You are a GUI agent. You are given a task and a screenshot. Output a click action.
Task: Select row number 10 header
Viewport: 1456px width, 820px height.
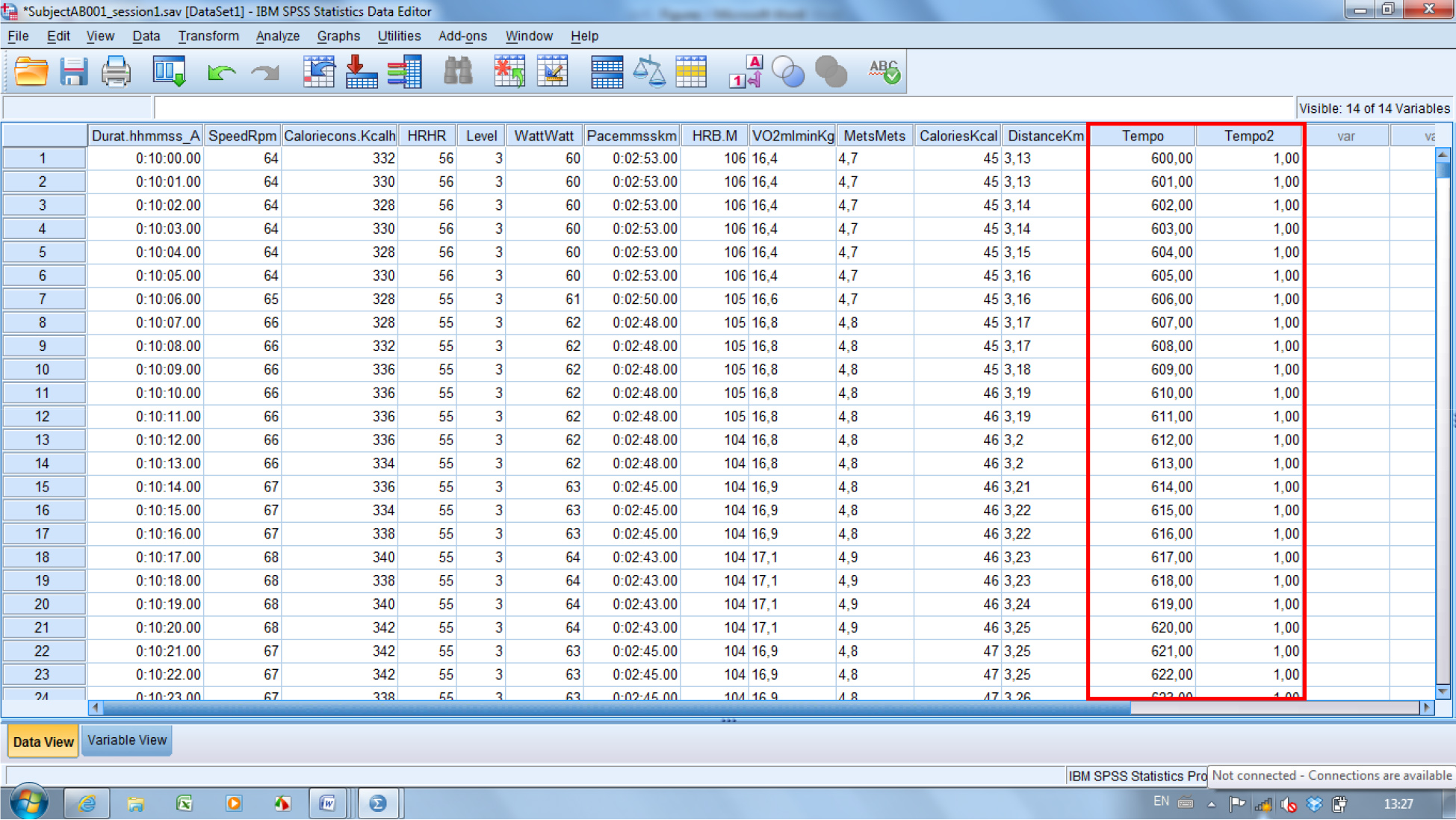(43, 370)
